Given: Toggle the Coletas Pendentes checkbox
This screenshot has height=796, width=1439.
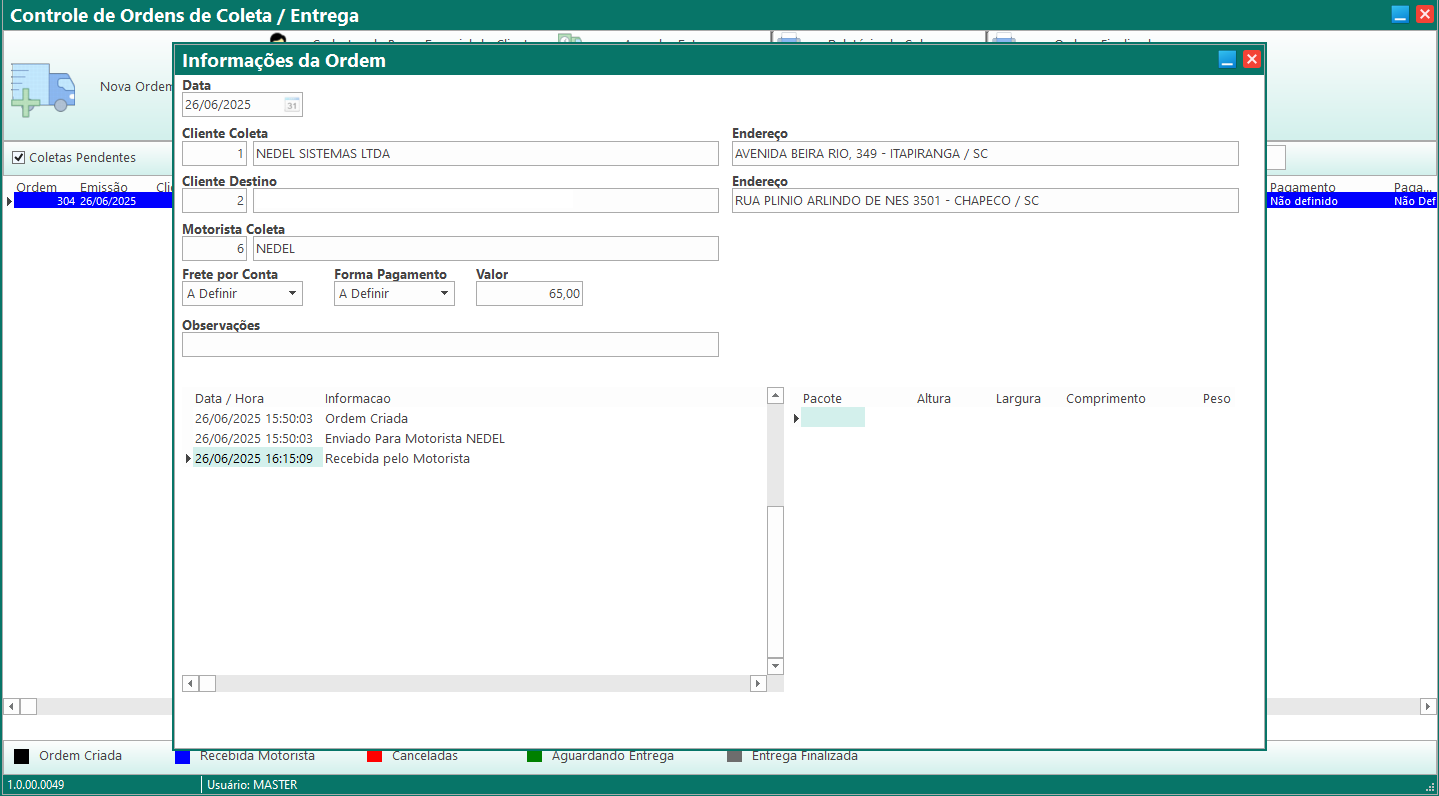Looking at the screenshot, I should click(18, 157).
